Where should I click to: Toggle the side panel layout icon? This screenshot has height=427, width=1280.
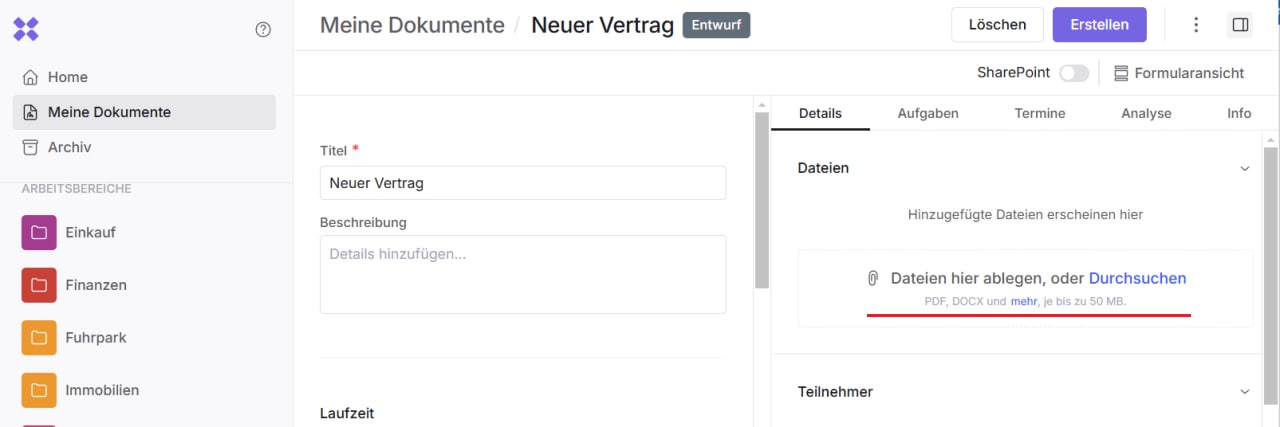pos(1240,25)
